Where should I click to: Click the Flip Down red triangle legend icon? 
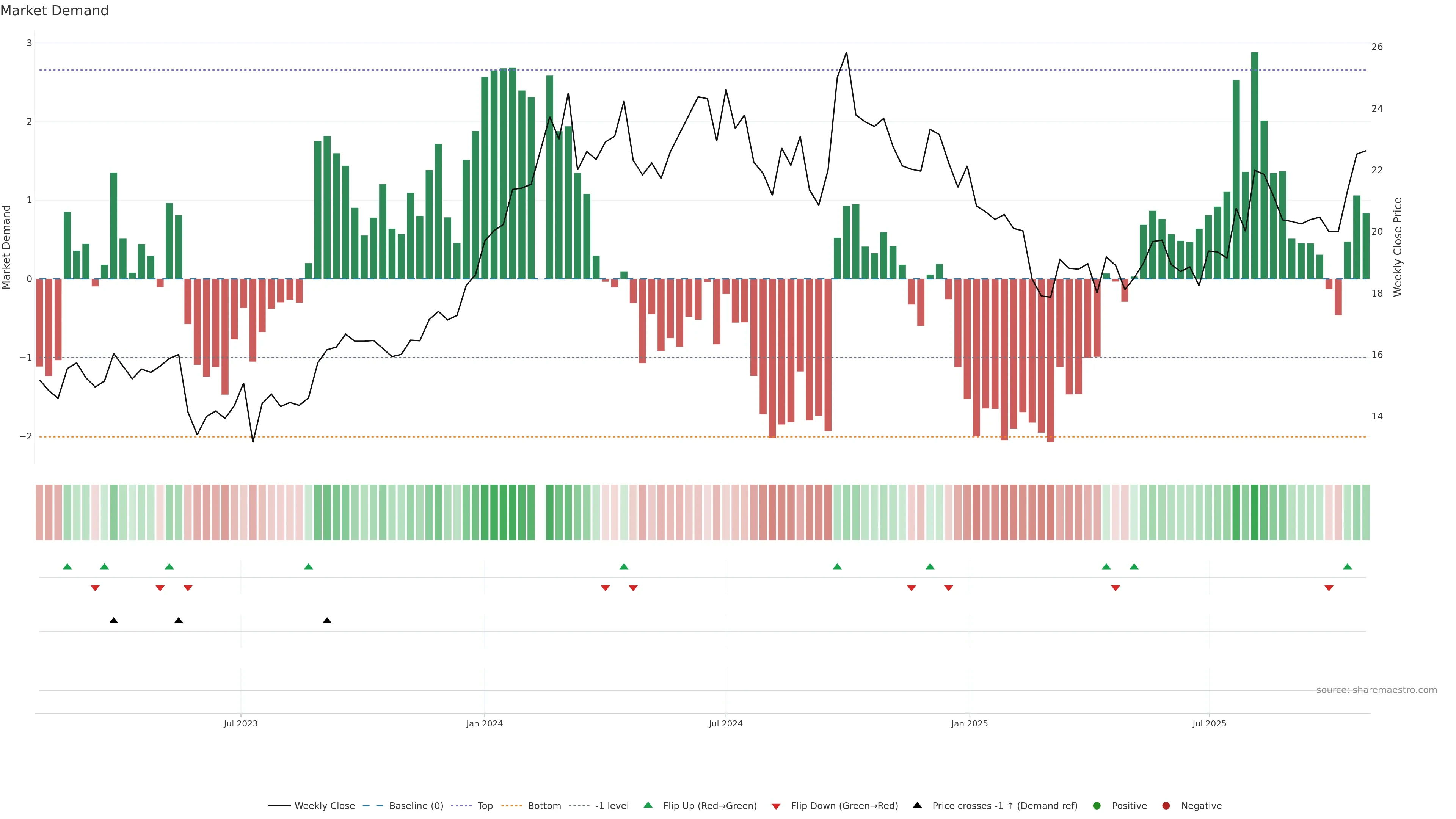click(776, 806)
